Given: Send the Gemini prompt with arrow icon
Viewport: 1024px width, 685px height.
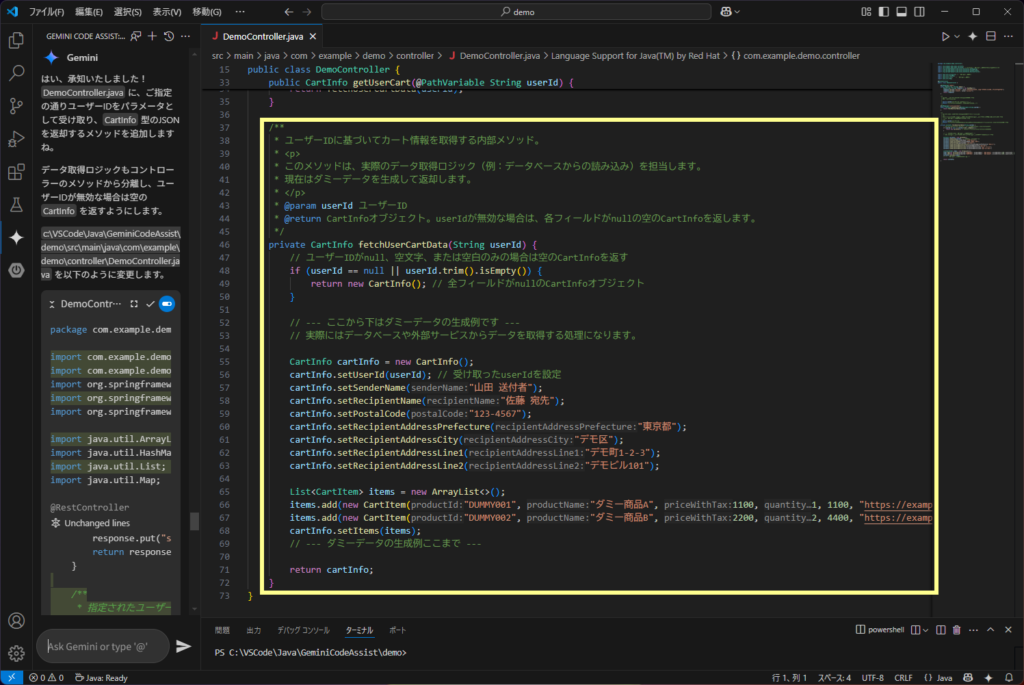Looking at the screenshot, I should [184, 646].
